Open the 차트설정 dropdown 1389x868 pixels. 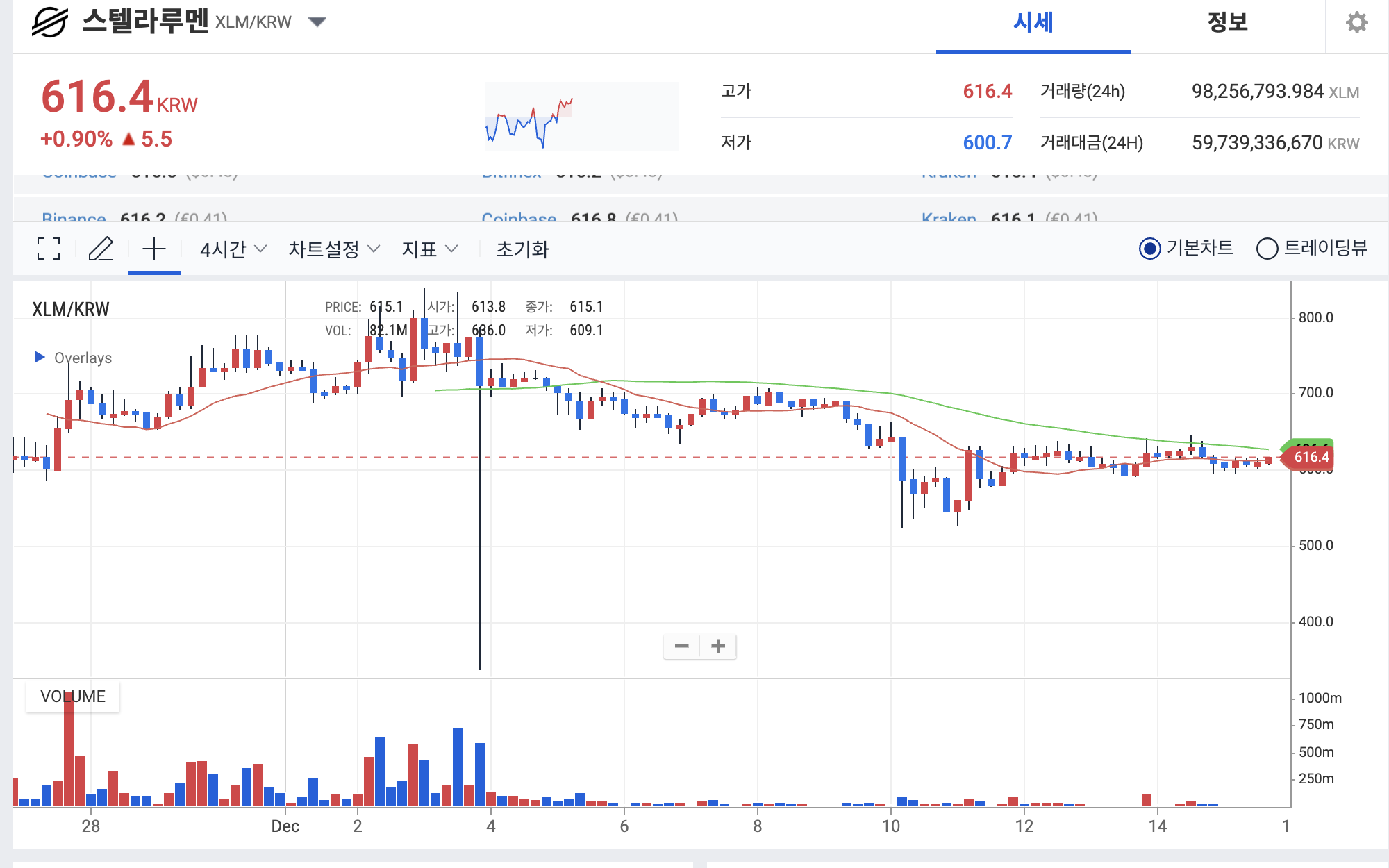(334, 249)
